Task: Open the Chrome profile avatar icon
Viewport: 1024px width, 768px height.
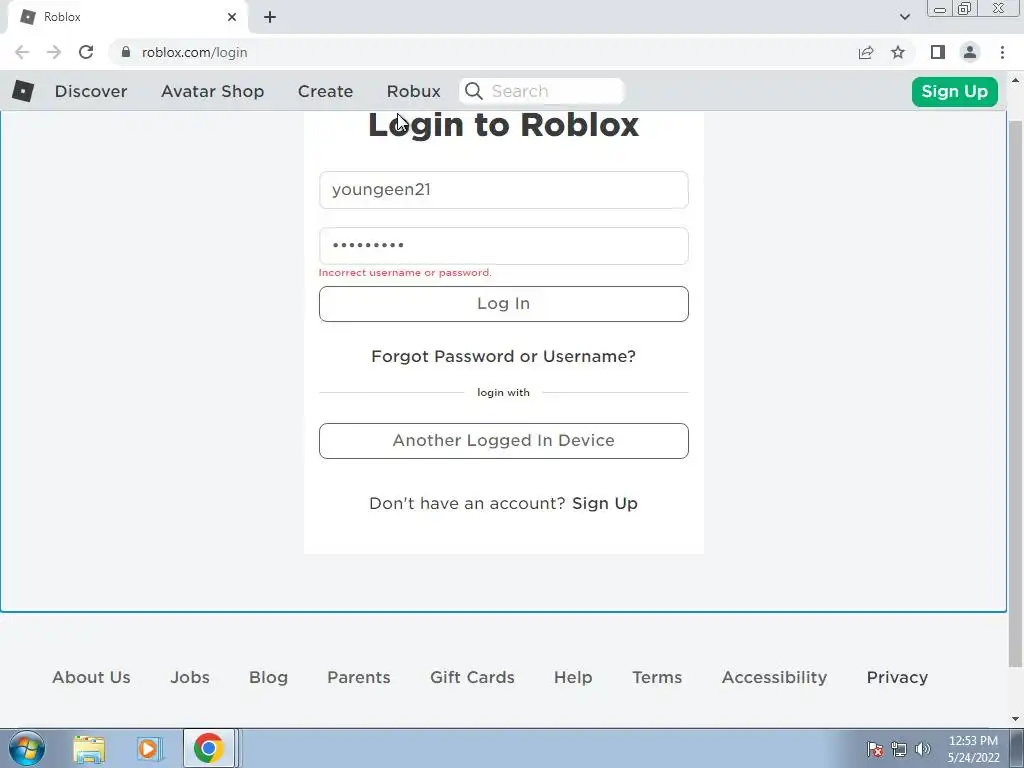Action: [x=970, y=52]
